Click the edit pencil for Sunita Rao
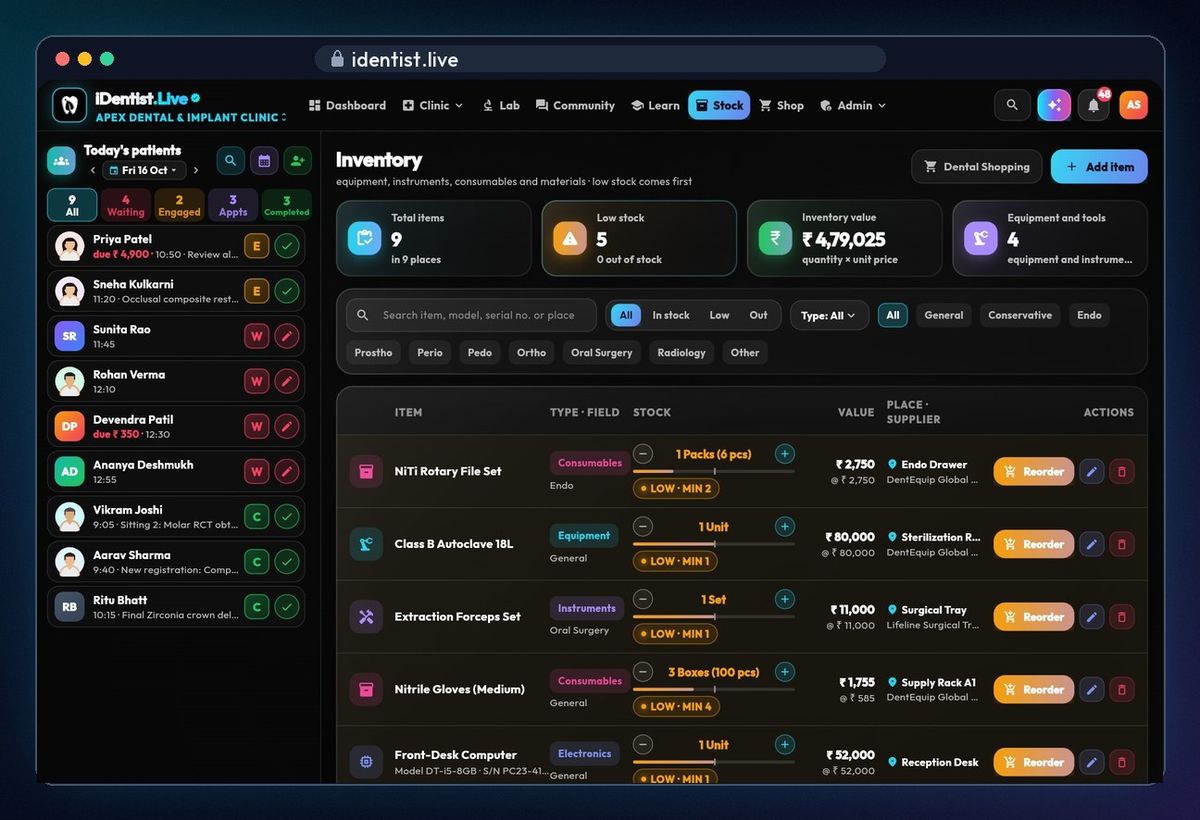This screenshot has height=820, width=1200. [287, 336]
